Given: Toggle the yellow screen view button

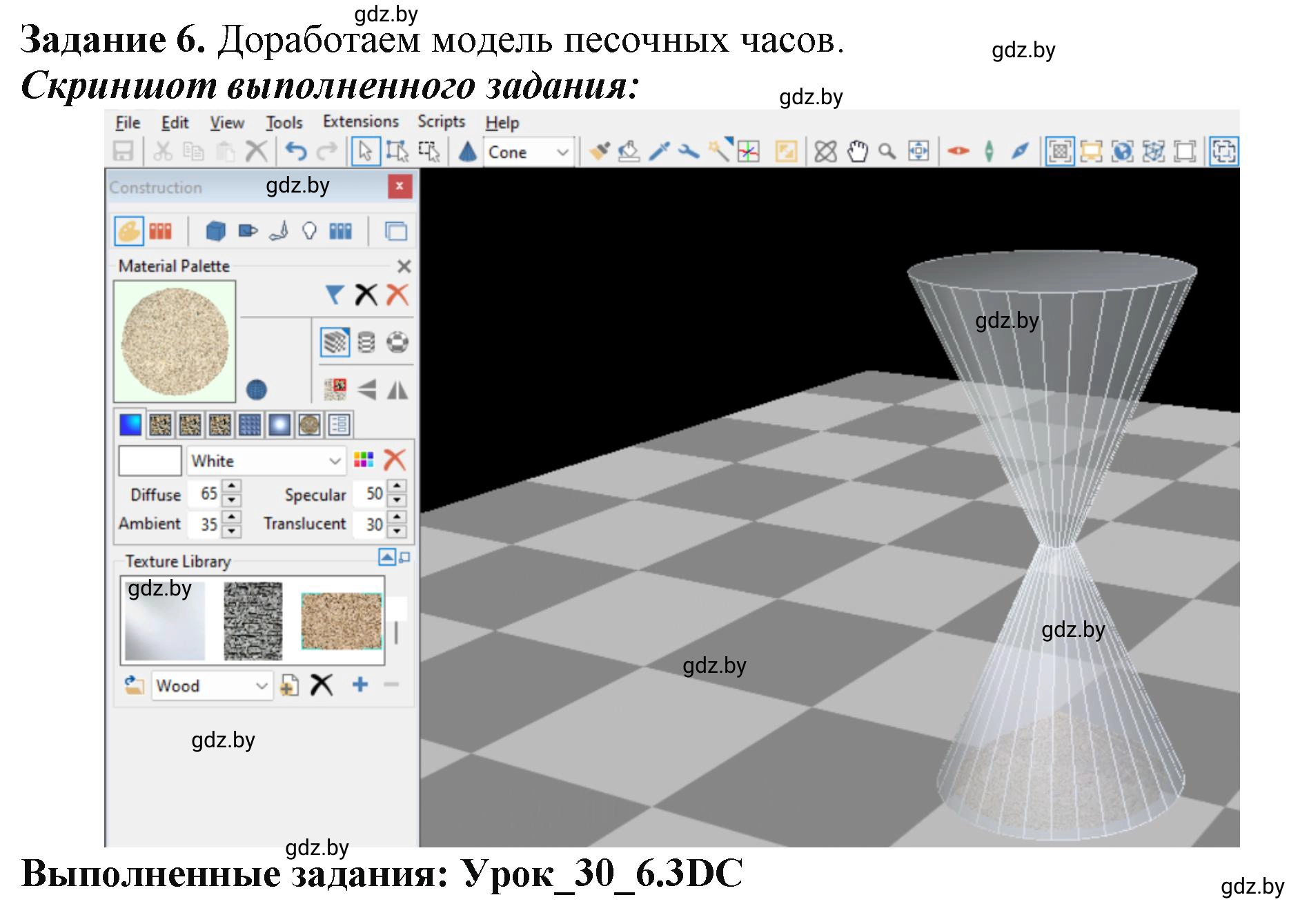Looking at the screenshot, I should click(x=1091, y=151).
